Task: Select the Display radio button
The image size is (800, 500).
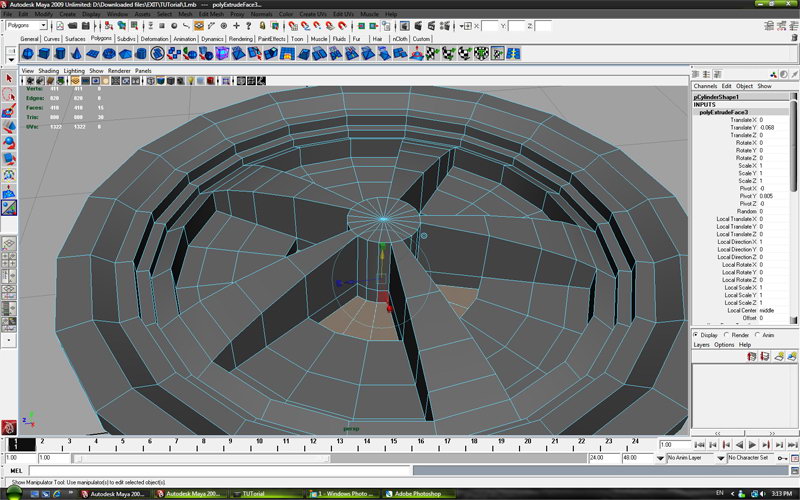Action: (697, 335)
